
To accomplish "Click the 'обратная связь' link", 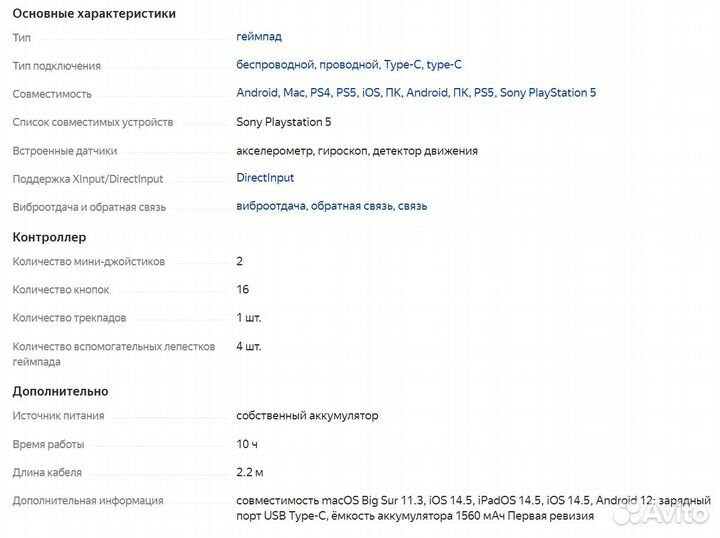I will click(350, 206).
